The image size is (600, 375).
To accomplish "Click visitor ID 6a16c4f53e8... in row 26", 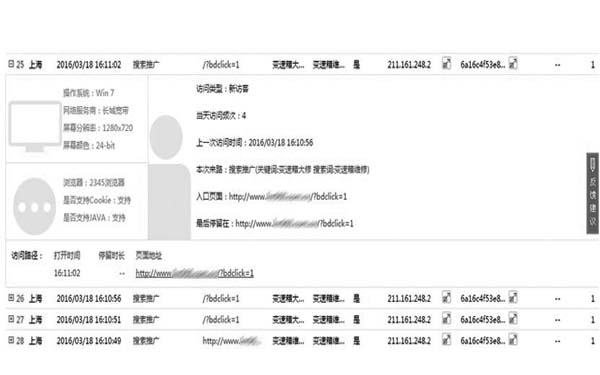I will tap(483, 298).
